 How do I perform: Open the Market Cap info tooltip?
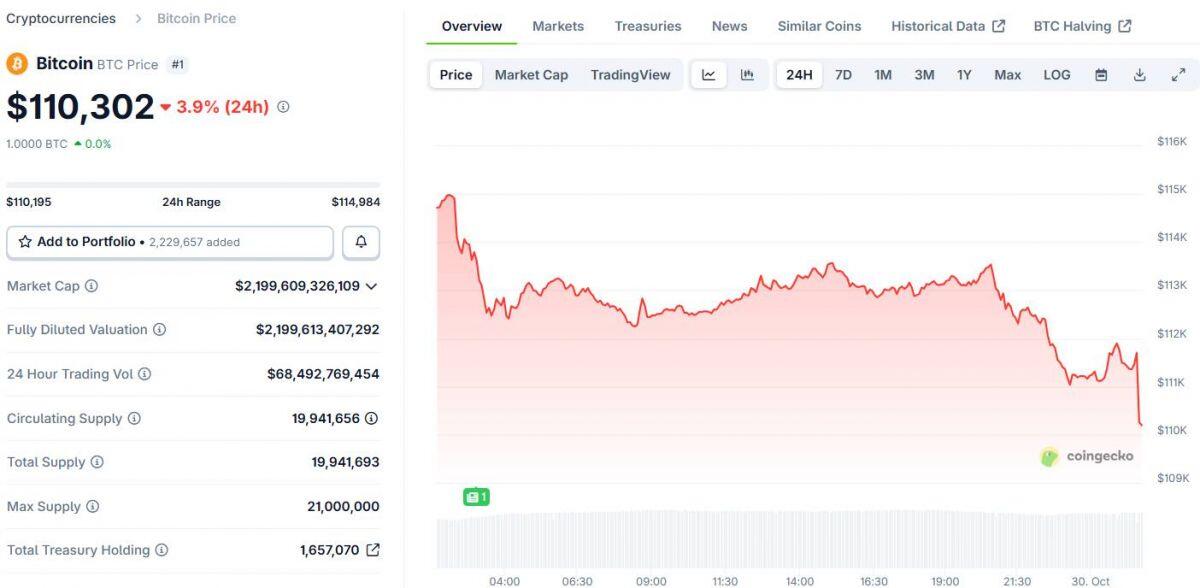coord(91,286)
